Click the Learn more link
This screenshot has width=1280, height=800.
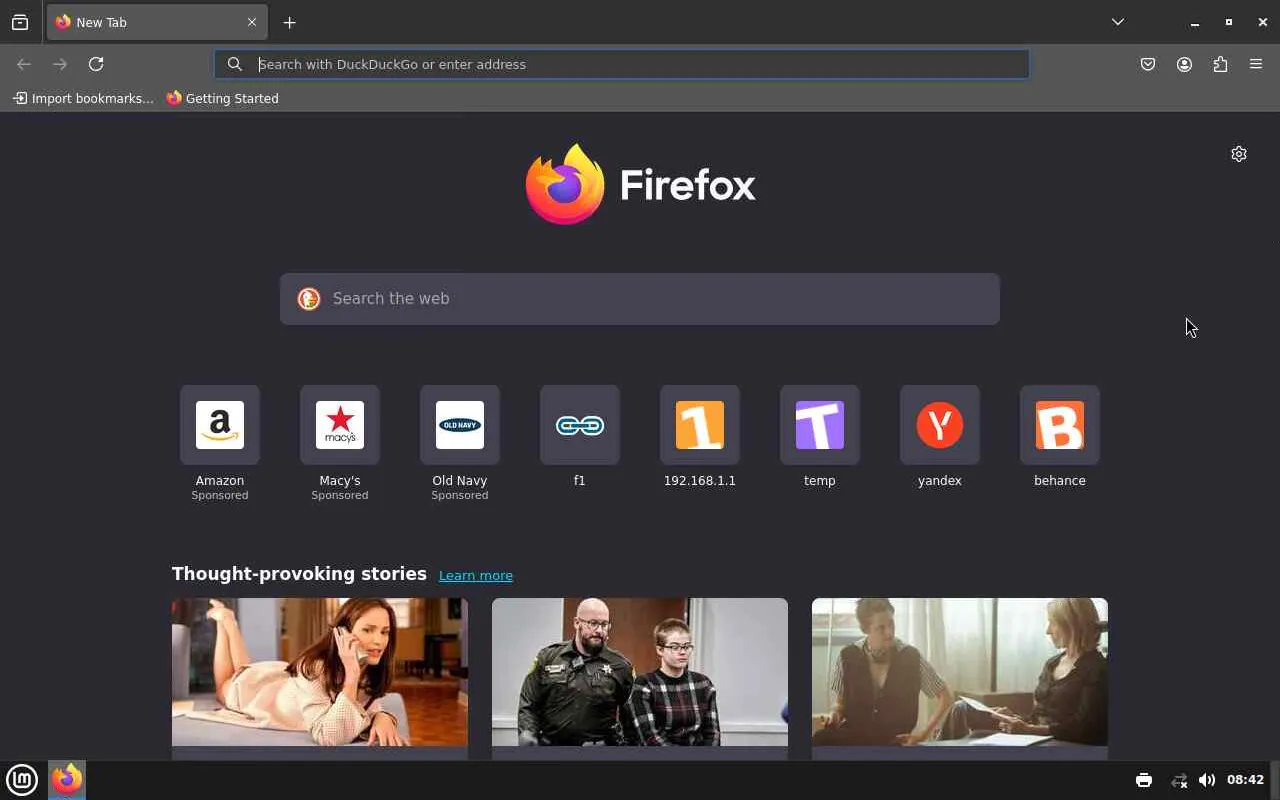click(476, 575)
